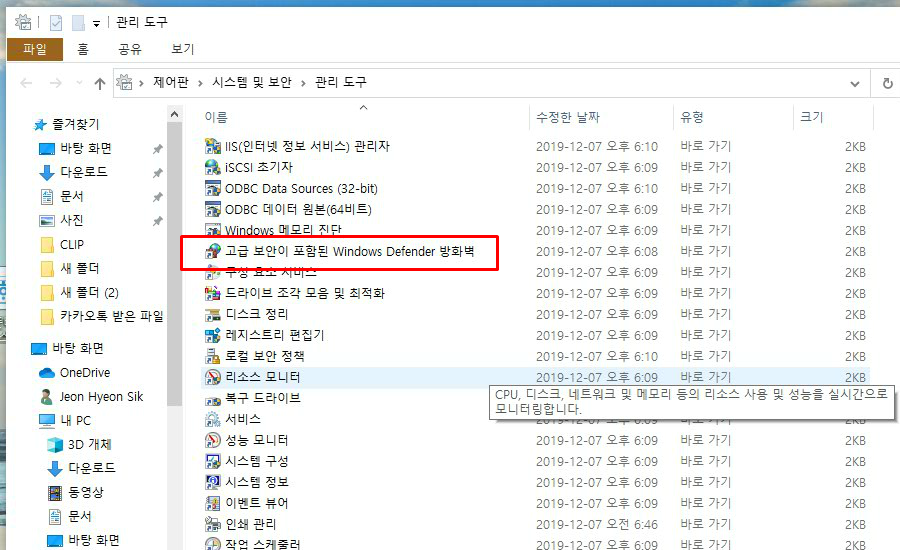Click the 디스크 정리 icon
This screenshot has width=900, height=550.
pos(213,315)
